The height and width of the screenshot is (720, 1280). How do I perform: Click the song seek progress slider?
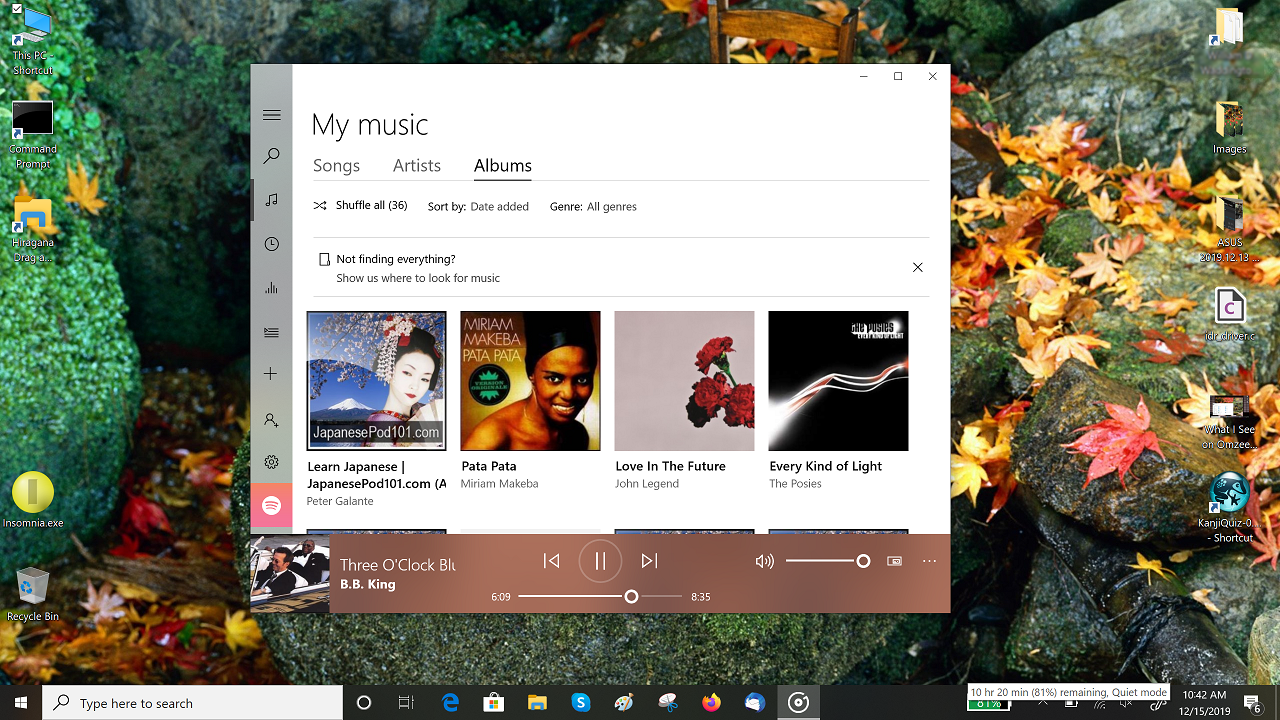click(600, 597)
